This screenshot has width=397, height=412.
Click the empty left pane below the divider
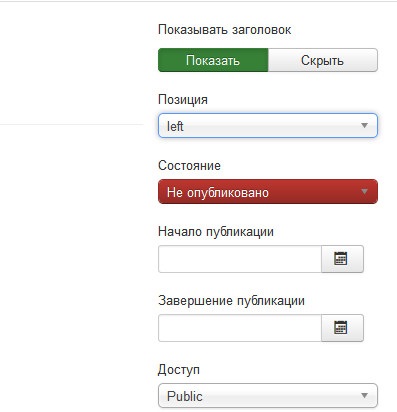pyautogui.click(x=72, y=267)
